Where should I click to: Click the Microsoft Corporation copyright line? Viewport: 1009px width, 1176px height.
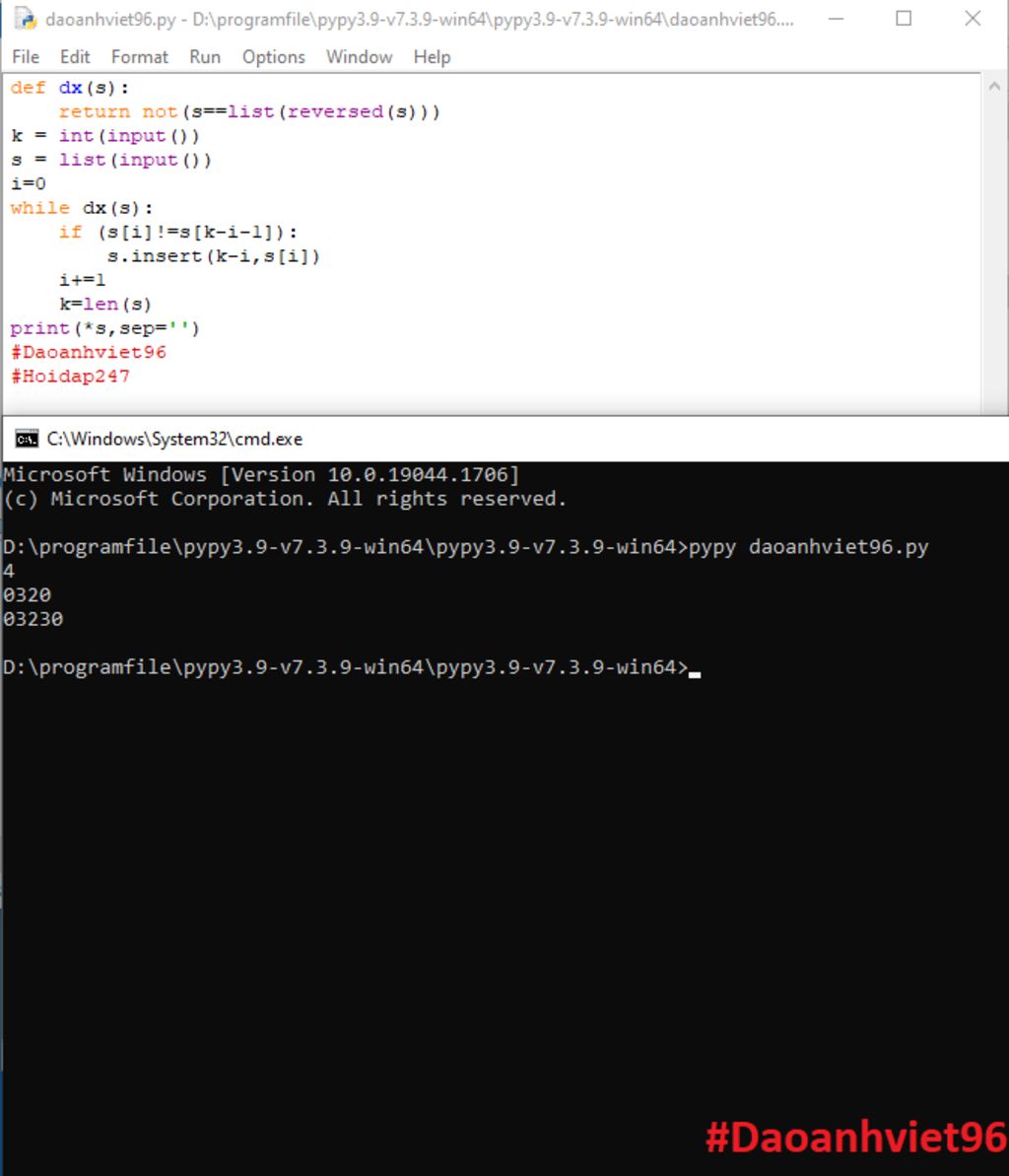tap(285, 499)
